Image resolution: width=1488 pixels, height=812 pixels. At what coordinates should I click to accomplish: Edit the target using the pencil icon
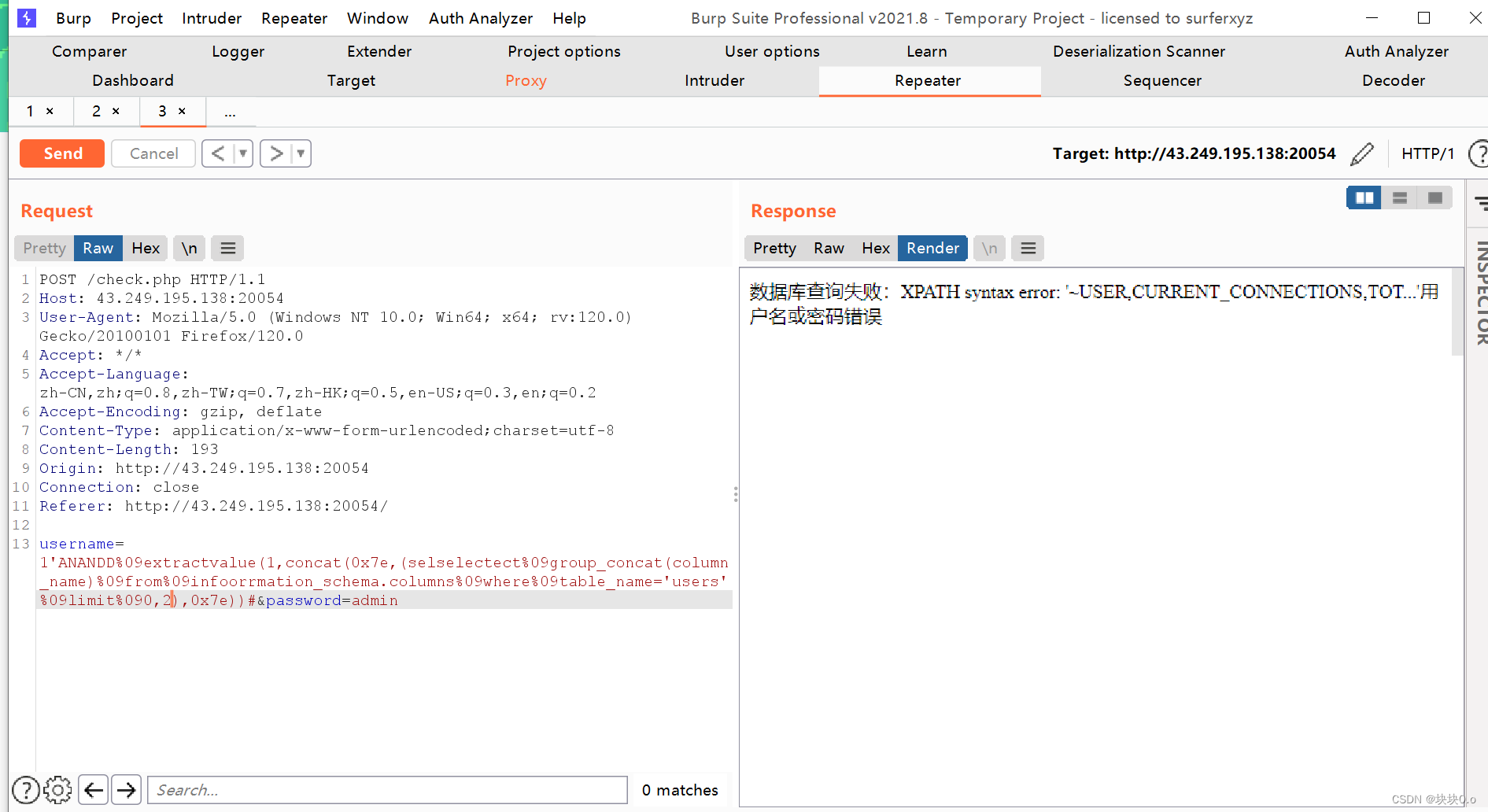click(1362, 153)
